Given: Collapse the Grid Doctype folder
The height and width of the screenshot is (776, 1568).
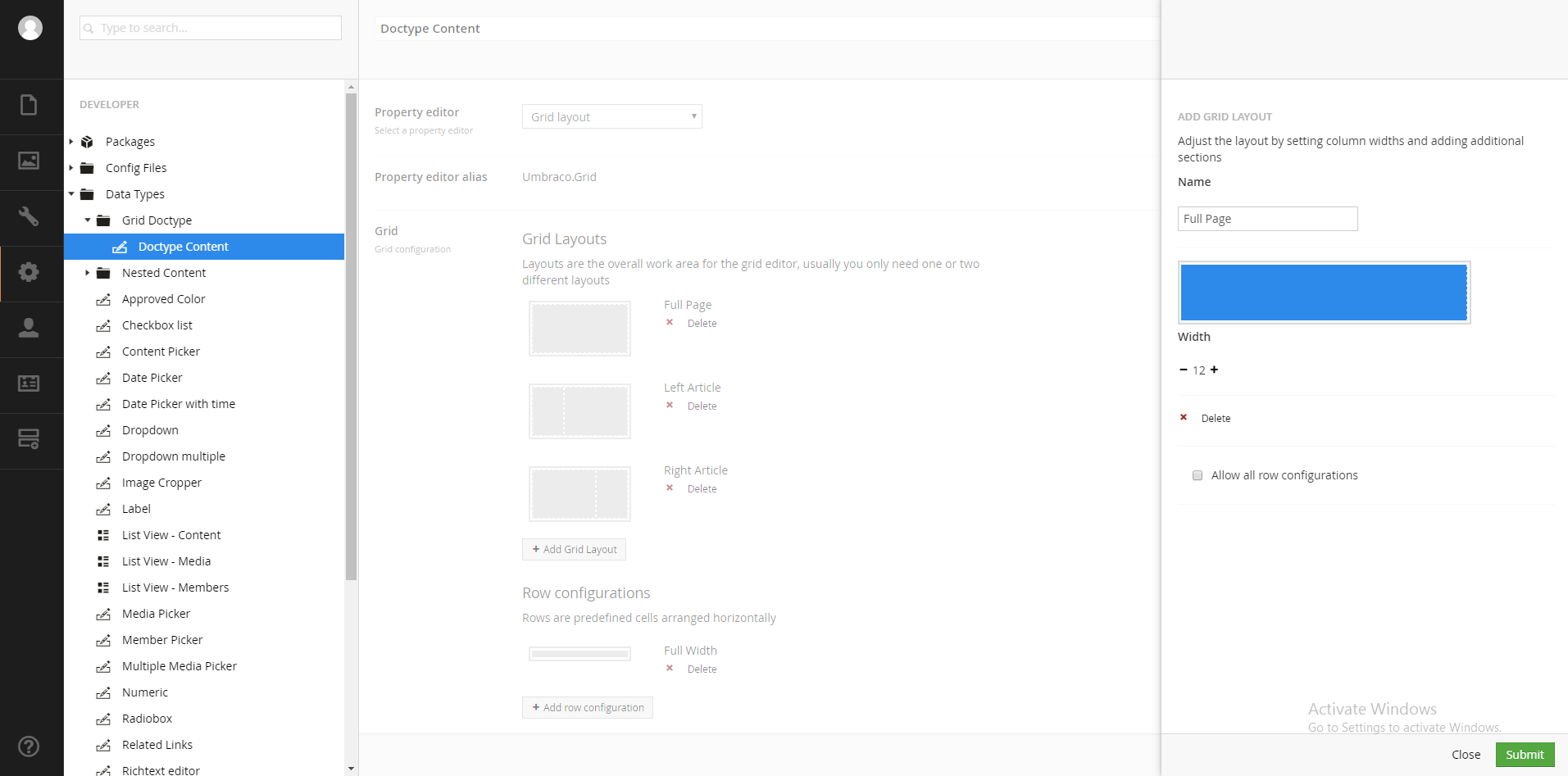Looking at the screenshot, I should click(x=88, y=220).
